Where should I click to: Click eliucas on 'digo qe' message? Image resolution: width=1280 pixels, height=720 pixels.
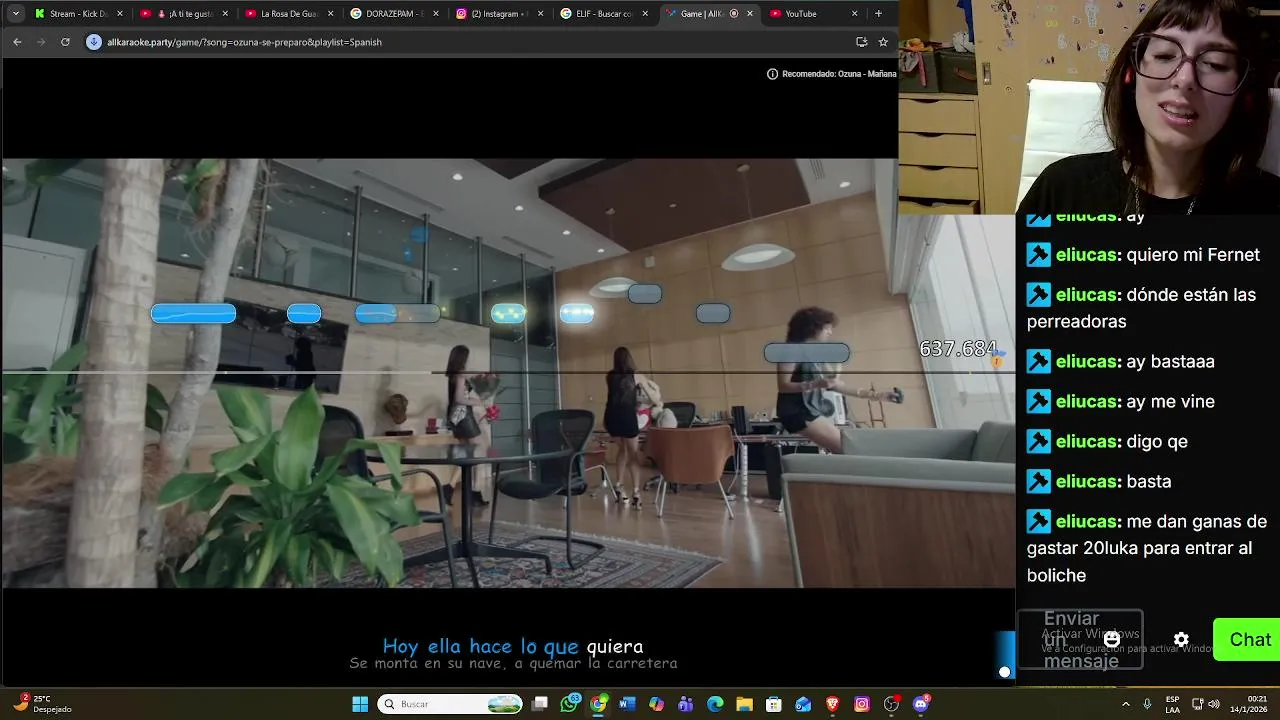point(1086,442)
